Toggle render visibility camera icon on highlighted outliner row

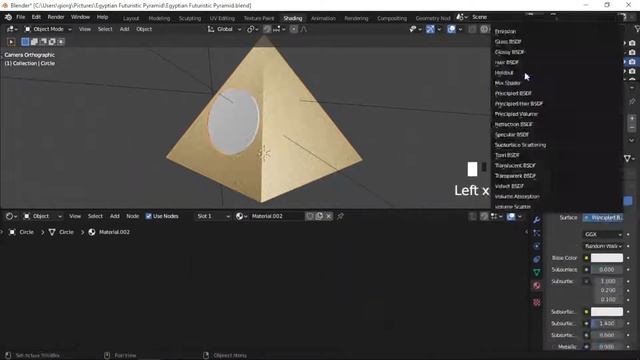click(632, 62)
